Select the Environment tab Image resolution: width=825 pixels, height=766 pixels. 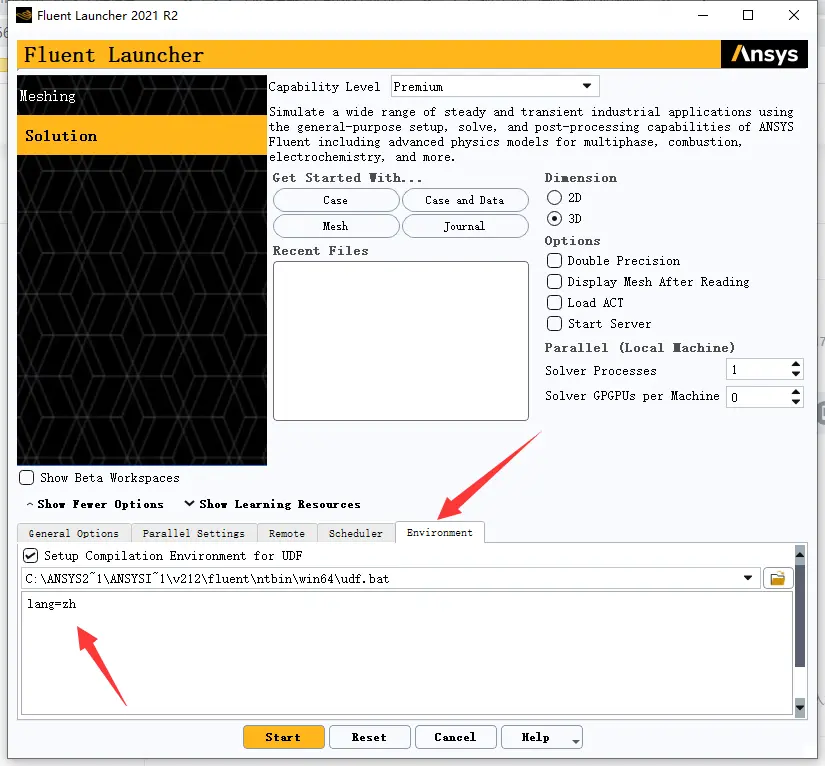[440, 532]
